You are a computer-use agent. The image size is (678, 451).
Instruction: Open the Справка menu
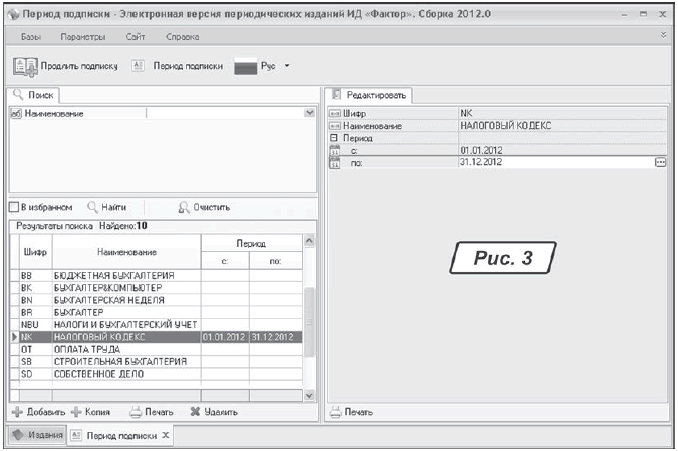coord(182,36)
